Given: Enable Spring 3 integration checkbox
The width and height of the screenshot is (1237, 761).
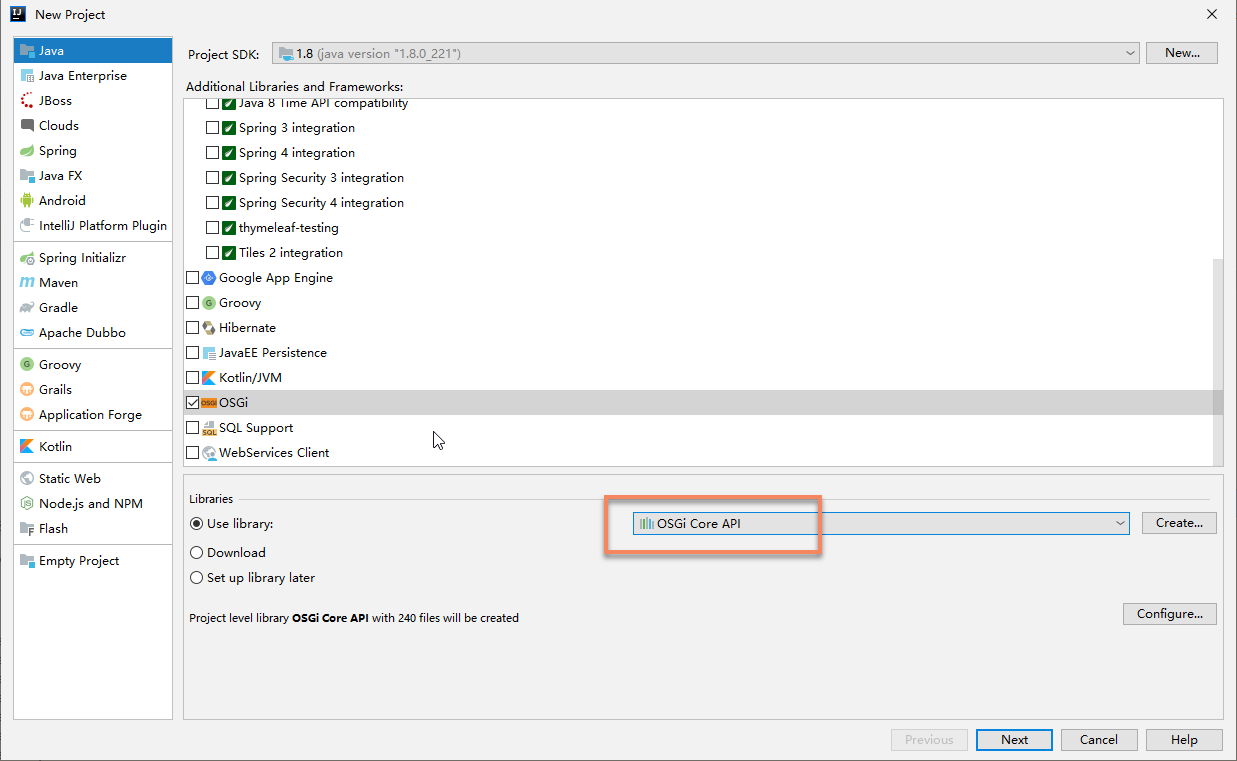Looking at the screenshot, I should 212,128.
